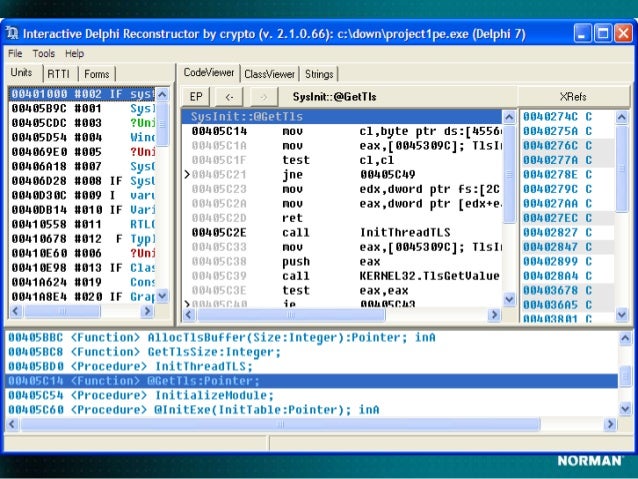This screenshot has width=638, height=479.
Task: Select unit row 00406A18 #007
Action: pos(82,166)
